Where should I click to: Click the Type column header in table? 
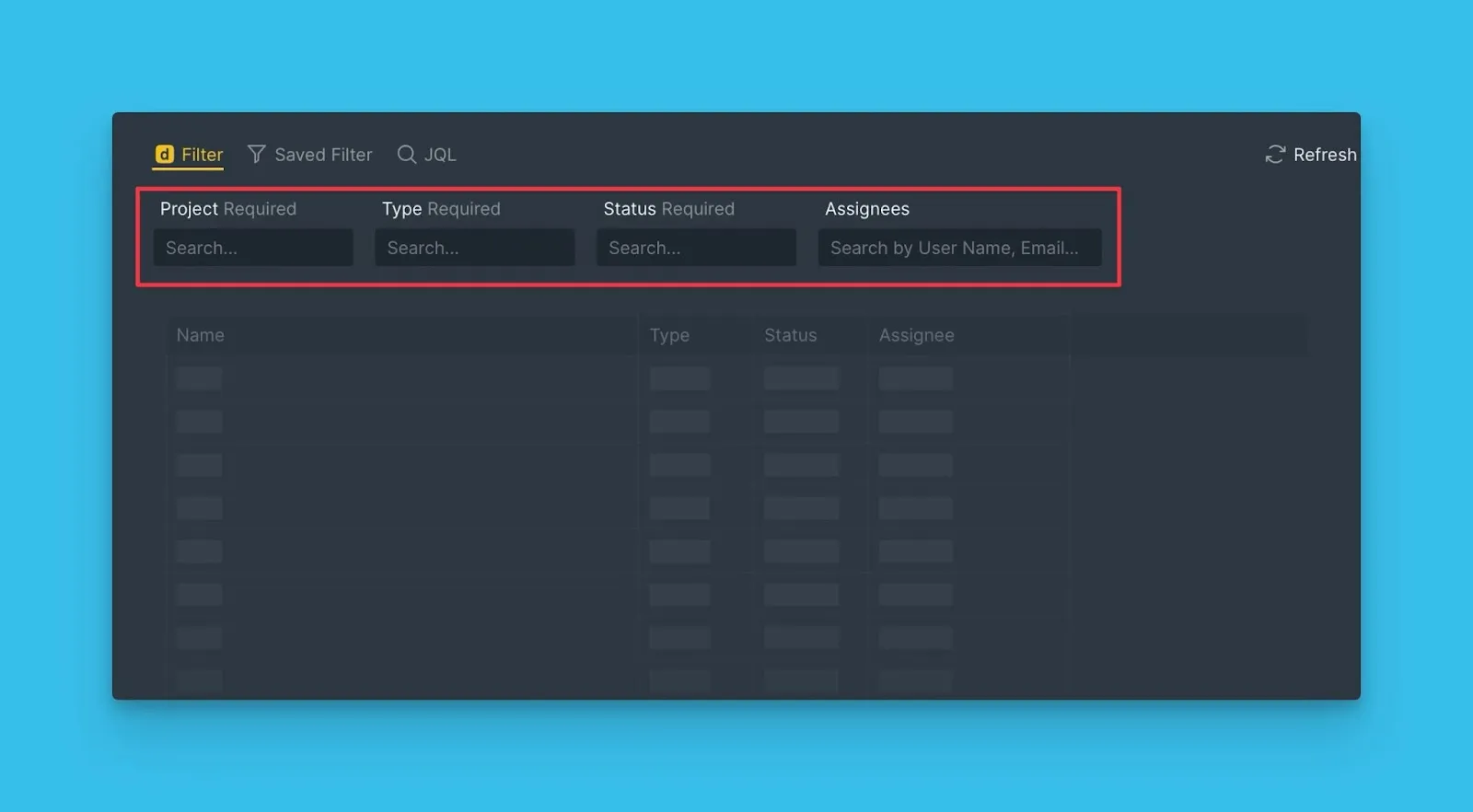point(669,335)
